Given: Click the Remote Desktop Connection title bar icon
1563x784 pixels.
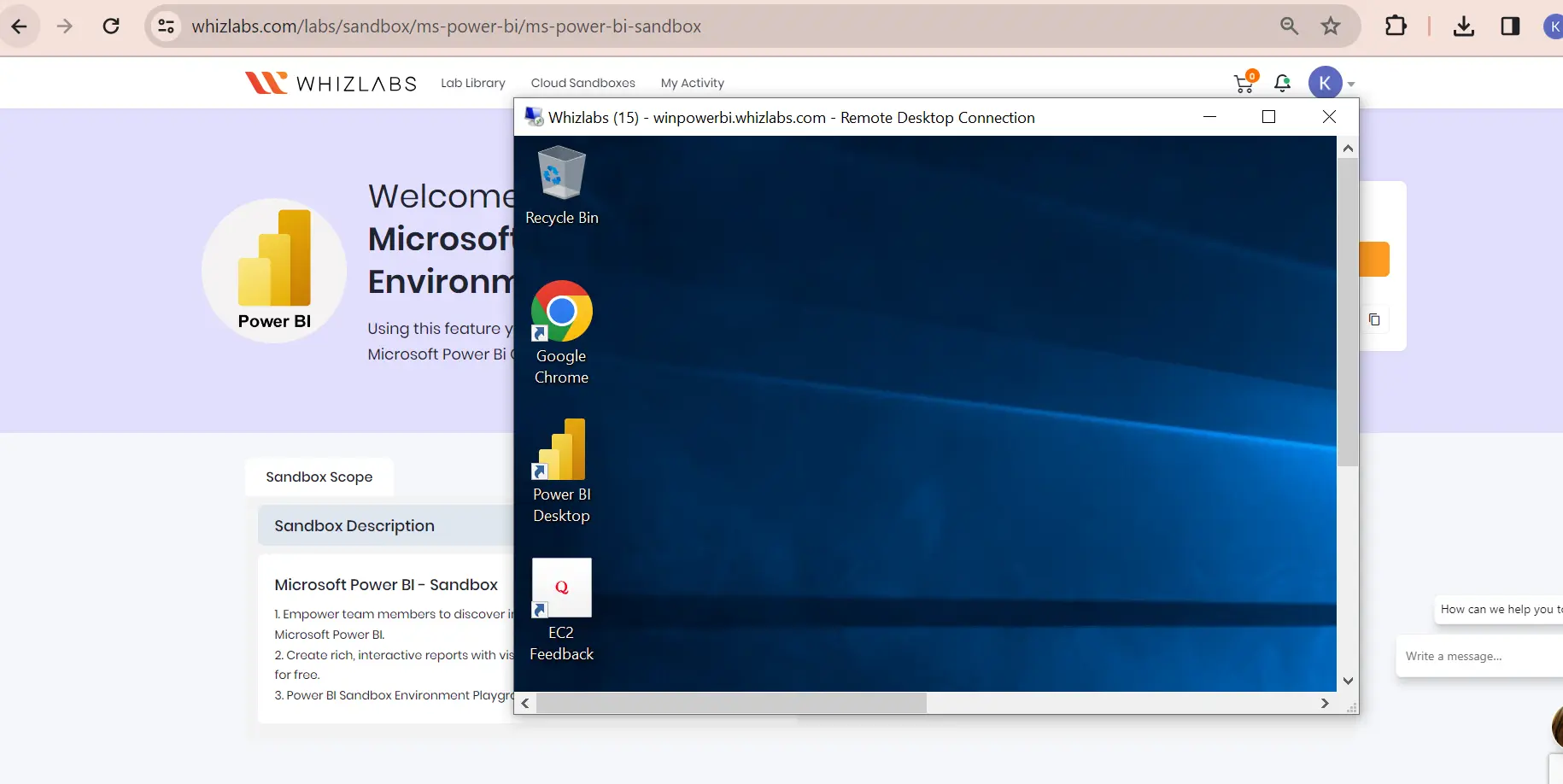Looking at the screenshot, I should (x=534, y=117).
